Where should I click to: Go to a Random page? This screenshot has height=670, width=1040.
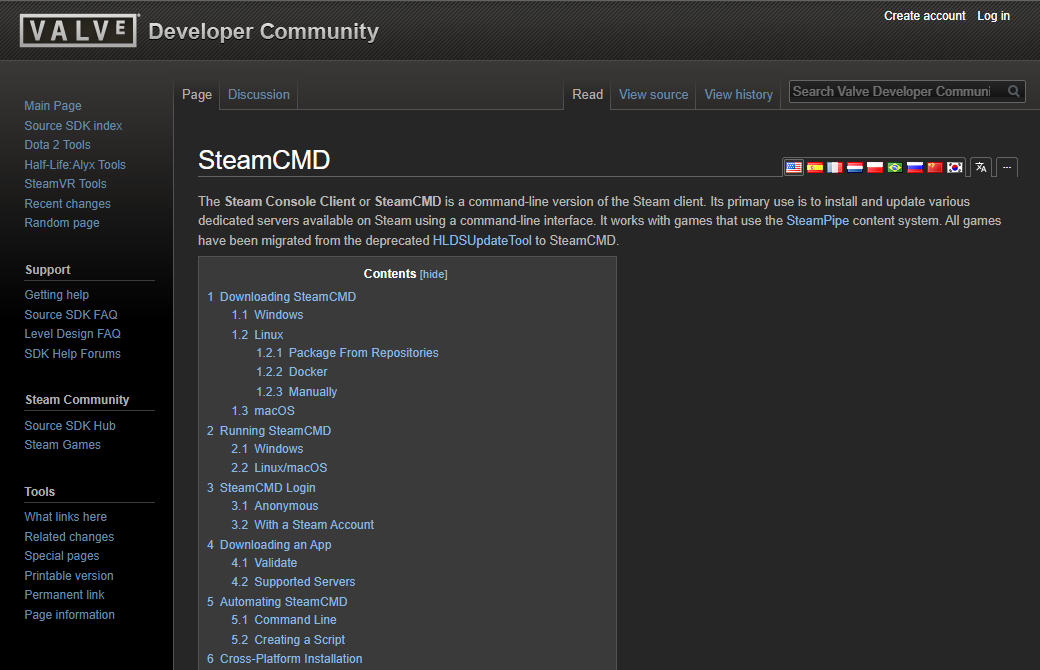(x=62, y=223)
